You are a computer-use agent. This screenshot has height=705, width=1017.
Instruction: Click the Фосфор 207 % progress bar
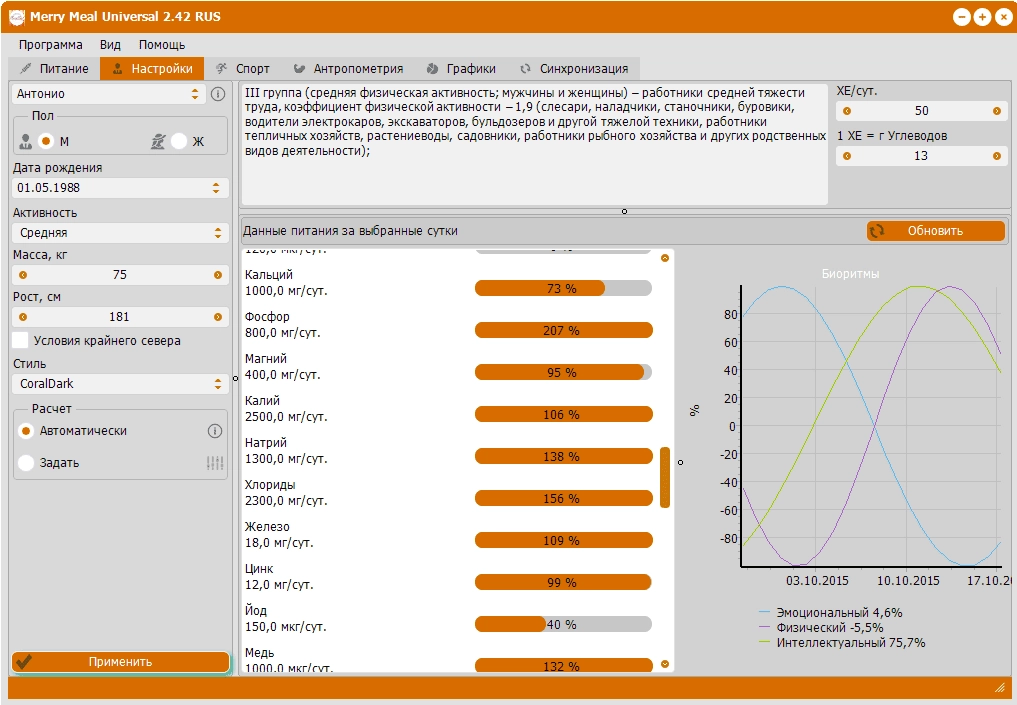563,331
